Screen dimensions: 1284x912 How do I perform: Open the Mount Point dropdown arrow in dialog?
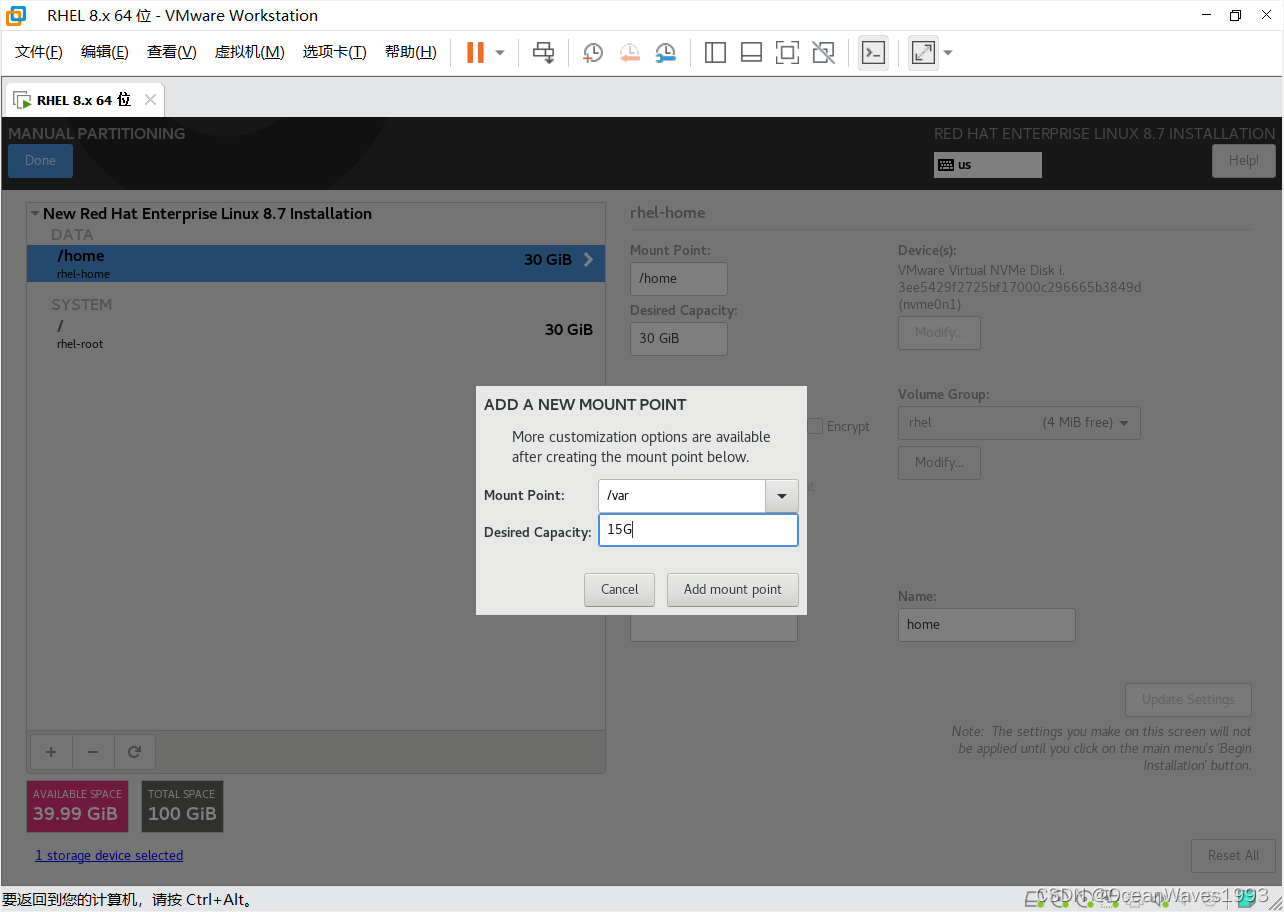point(782,496)
